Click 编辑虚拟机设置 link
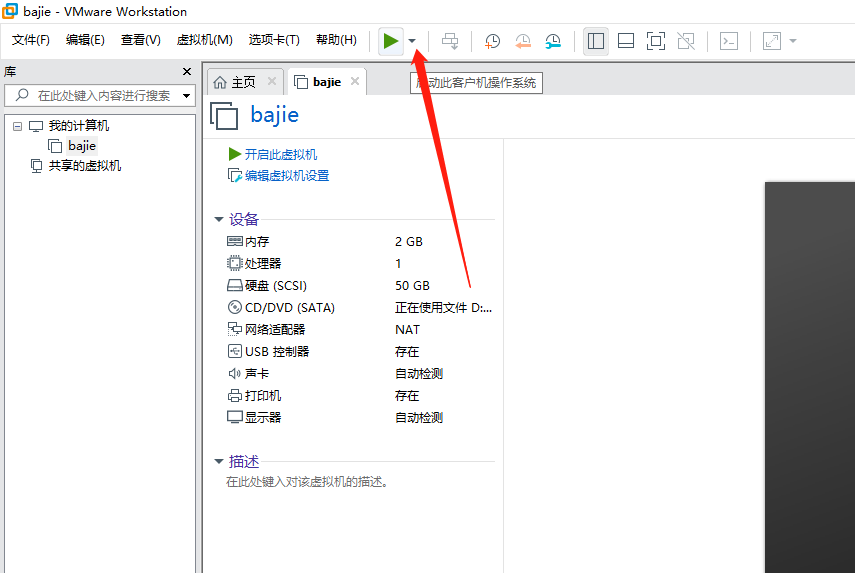Image resolution: width=855 pixels, height=573 pixels. tap(286, 176)
